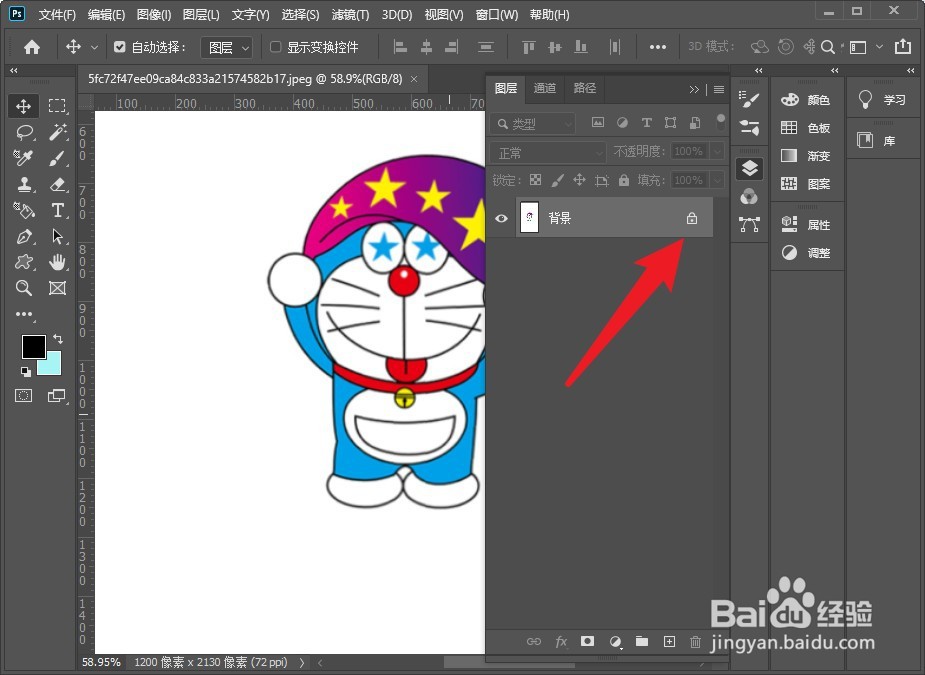The image size is (925, 675).
Task: Select the Paint Bucket tool
Action: 24,210
